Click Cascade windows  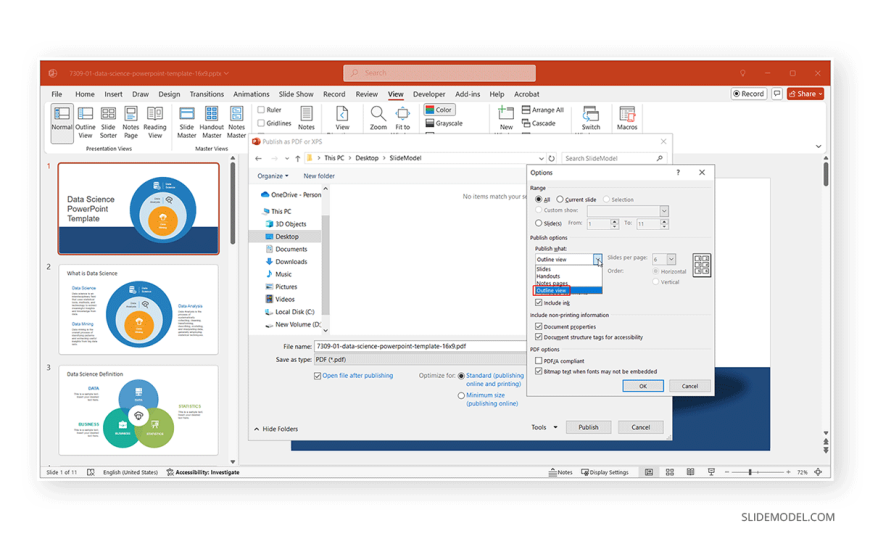(x=539, y=123)
